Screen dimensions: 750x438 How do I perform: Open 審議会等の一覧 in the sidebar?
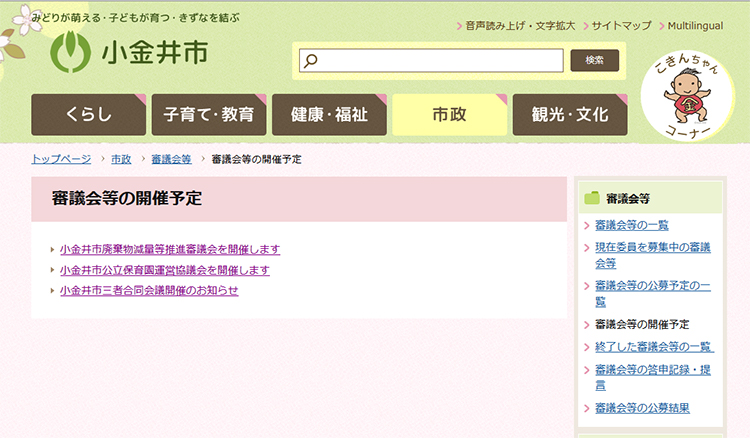631,225
